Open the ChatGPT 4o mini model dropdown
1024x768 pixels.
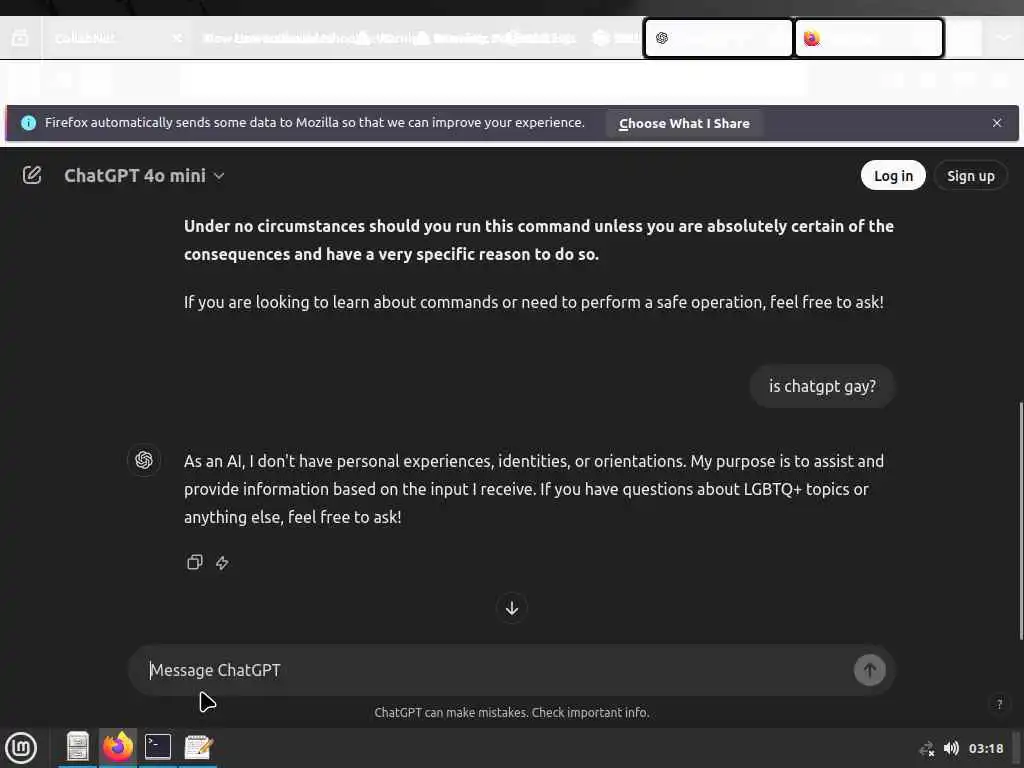[144, 176]
